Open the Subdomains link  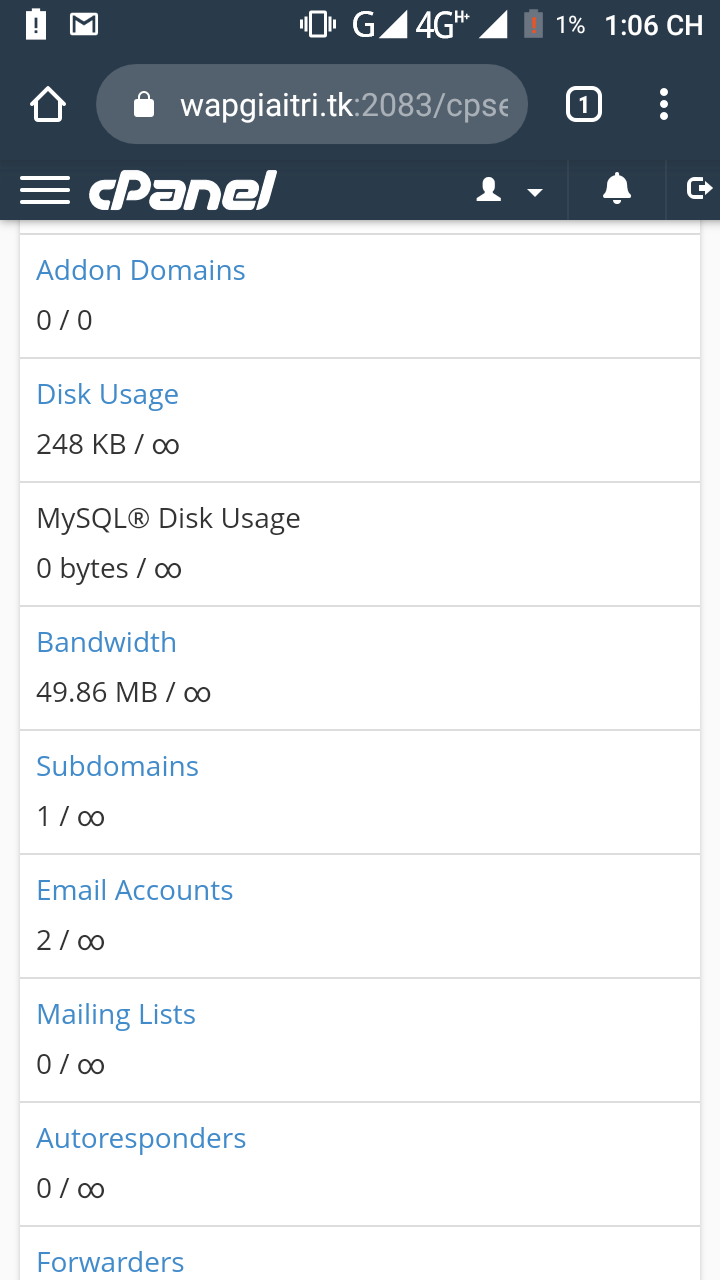click(118, 766)
